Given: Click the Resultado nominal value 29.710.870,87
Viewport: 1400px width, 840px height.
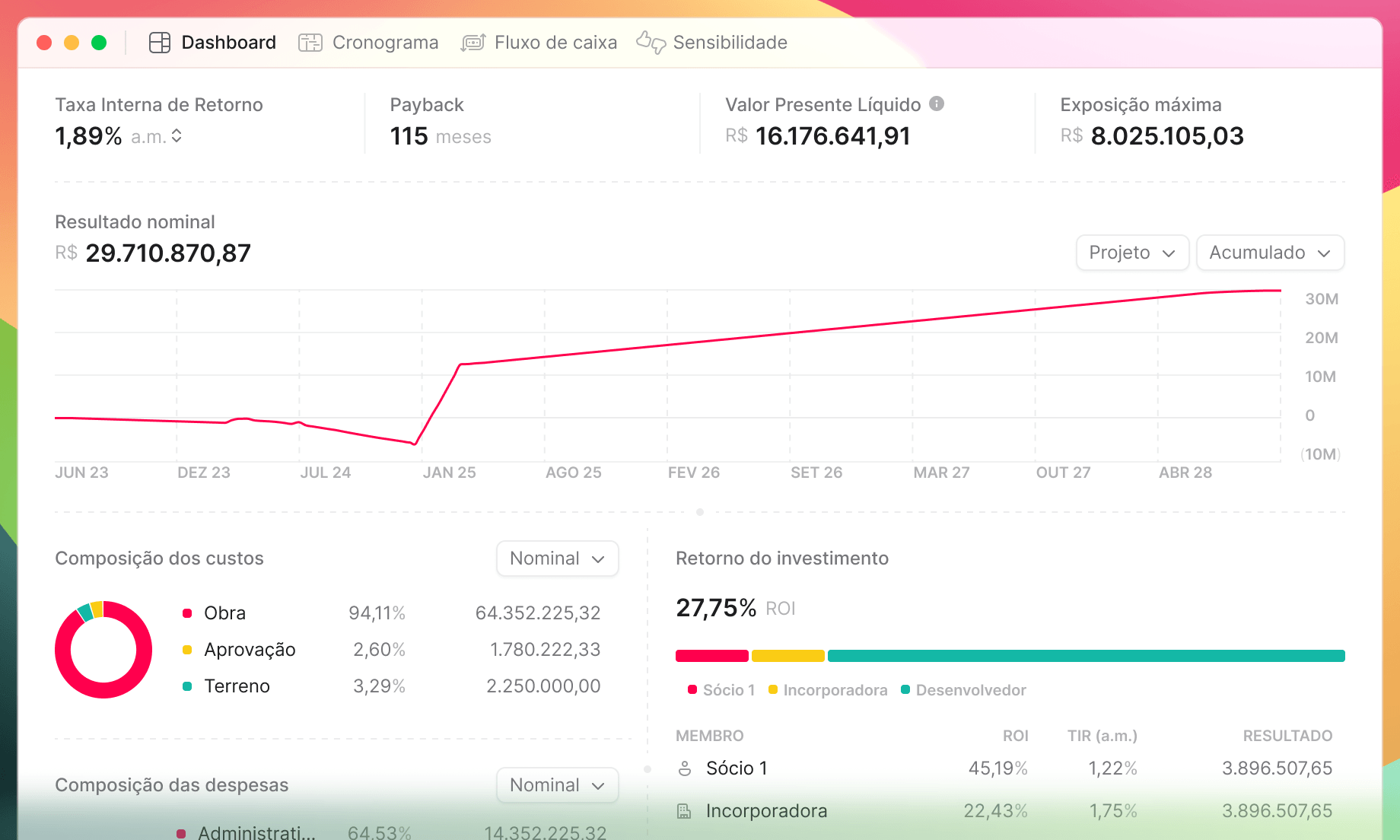Looking at the screenshot, I should click(168, 253).
